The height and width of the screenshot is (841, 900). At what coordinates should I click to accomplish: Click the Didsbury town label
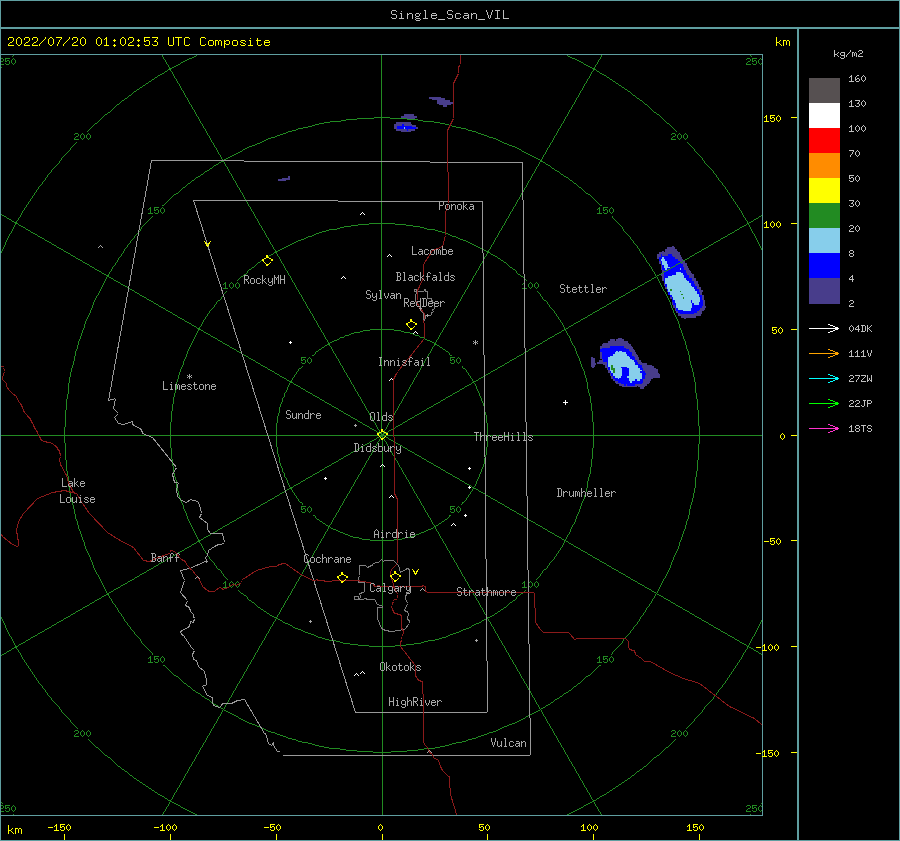pos(377,448)
